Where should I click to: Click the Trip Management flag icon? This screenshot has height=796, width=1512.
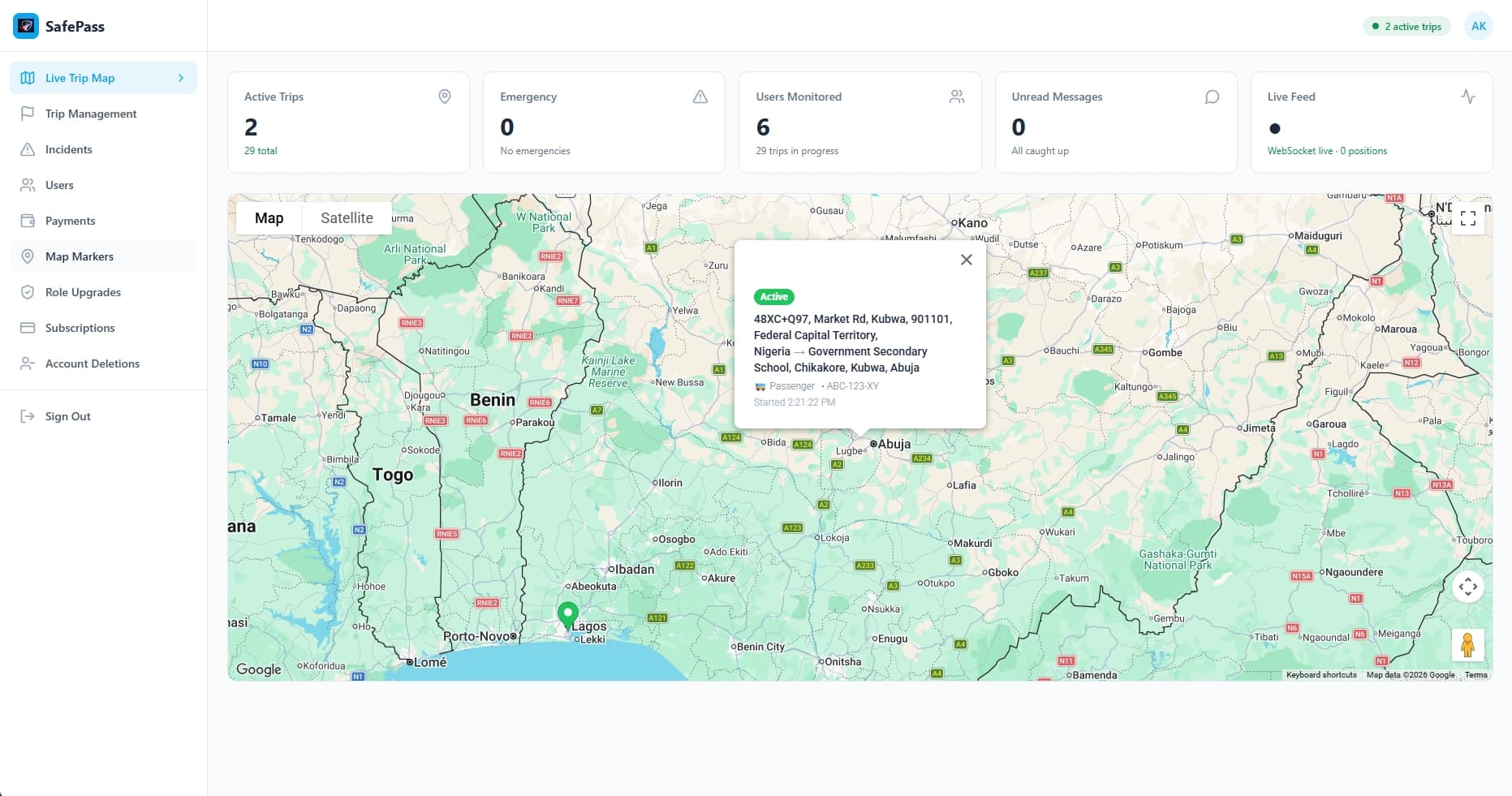(x=28, y=114)
